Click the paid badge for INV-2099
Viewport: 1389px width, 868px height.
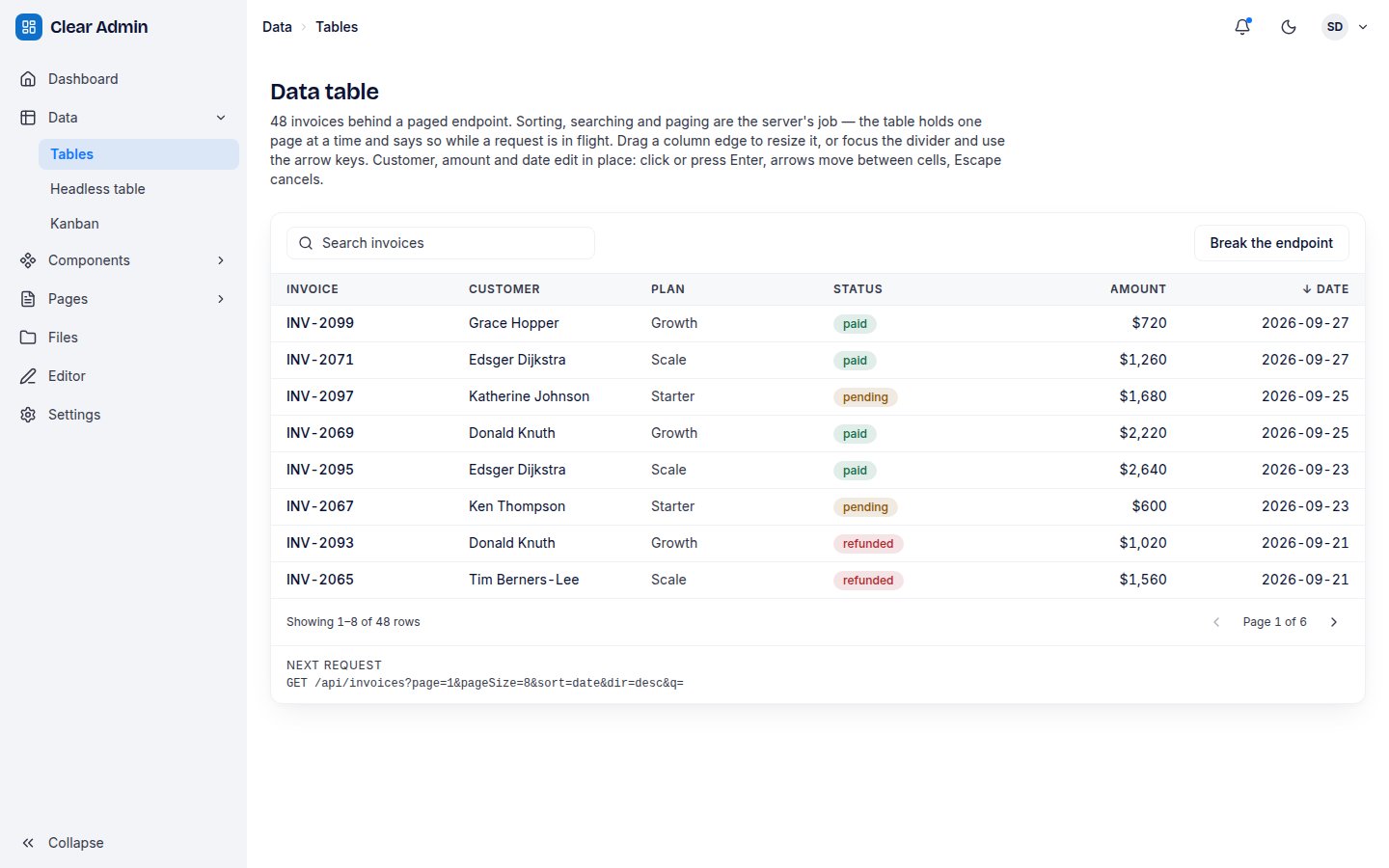pos(855,324)
